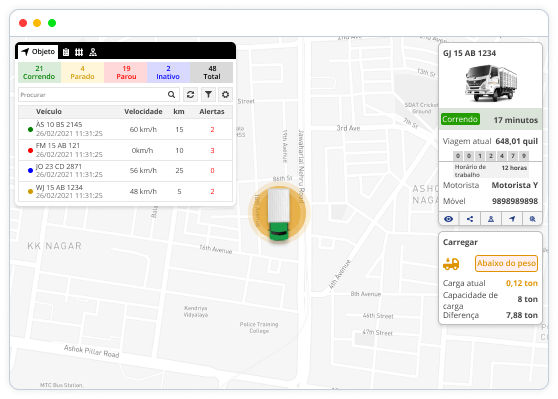
Task: Select the vehicle row FM 15 AB 121
Action: tap(125, 150)
